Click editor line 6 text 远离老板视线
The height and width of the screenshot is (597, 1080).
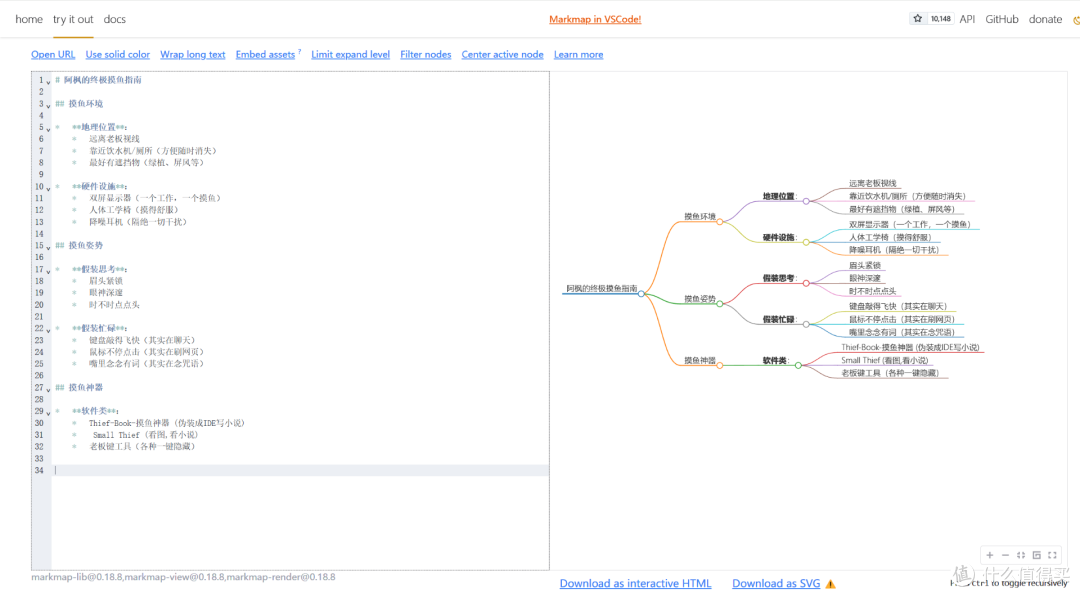(x=114, y=139)
